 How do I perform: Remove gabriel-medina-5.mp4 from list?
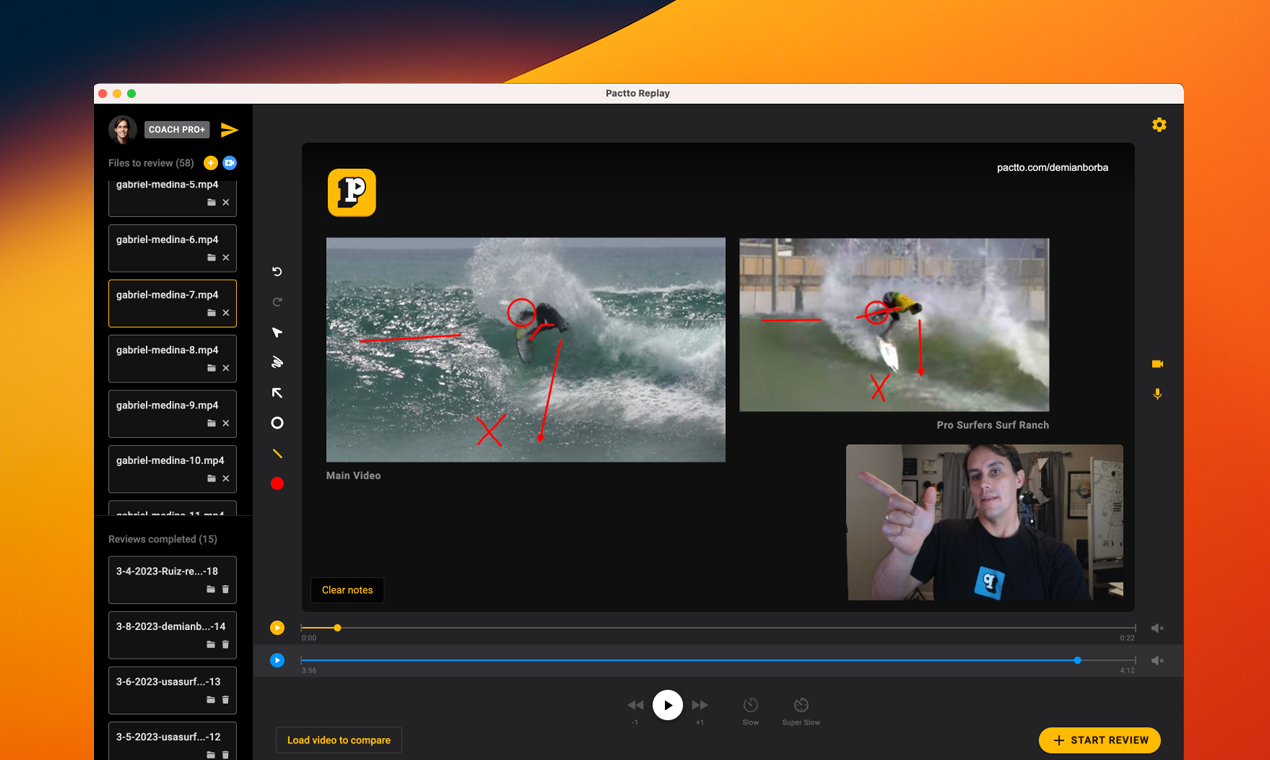[x=226, y=203]
